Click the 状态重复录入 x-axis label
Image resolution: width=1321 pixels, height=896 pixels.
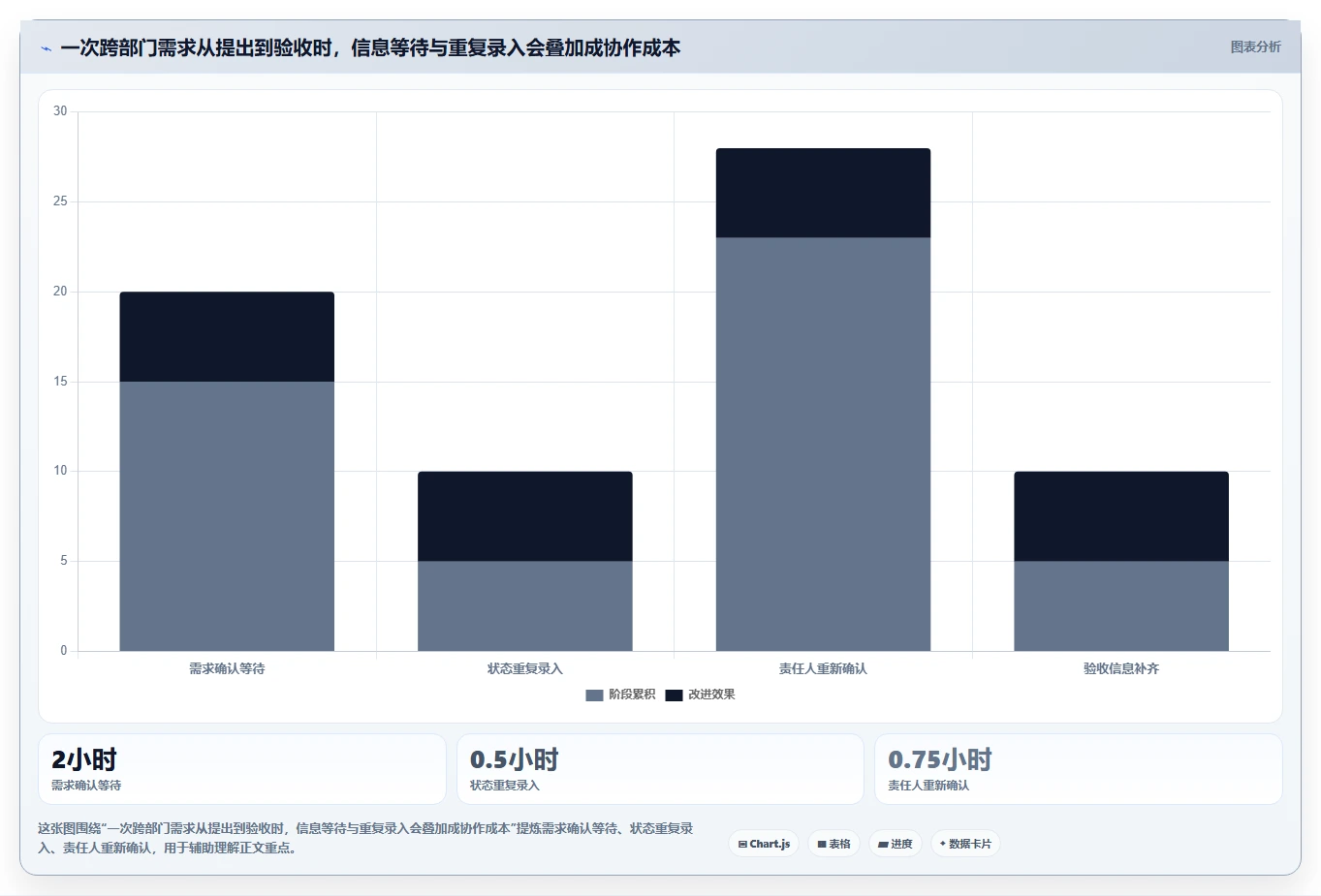pyautogui.click(x=525, y=668)
